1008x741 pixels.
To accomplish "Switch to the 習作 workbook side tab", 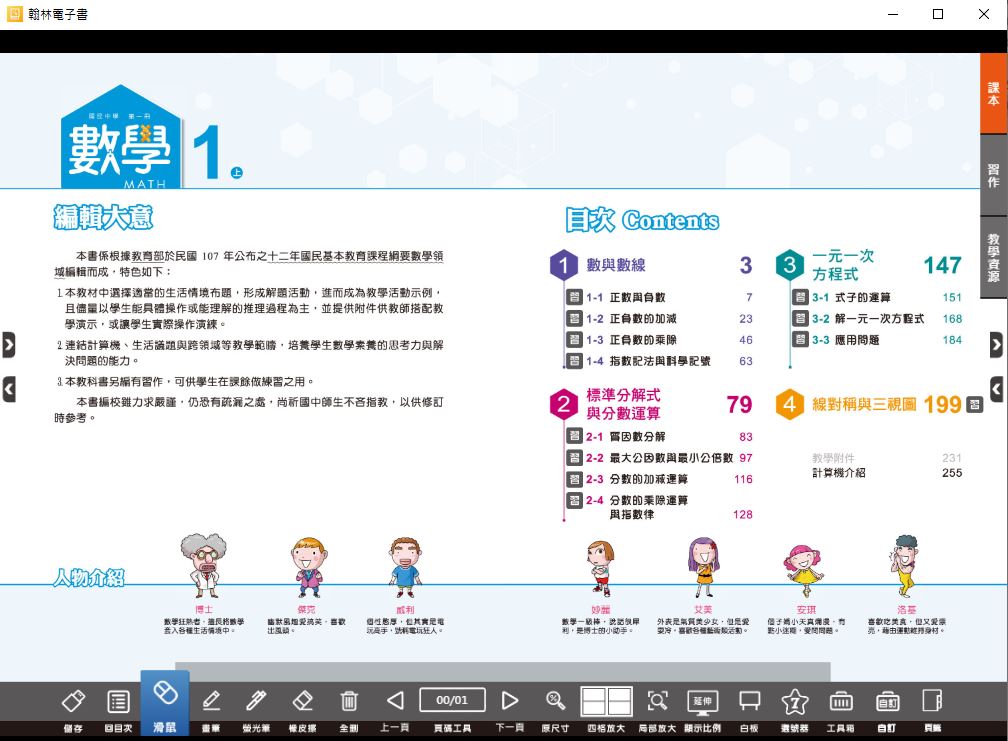I will [994, 175].
